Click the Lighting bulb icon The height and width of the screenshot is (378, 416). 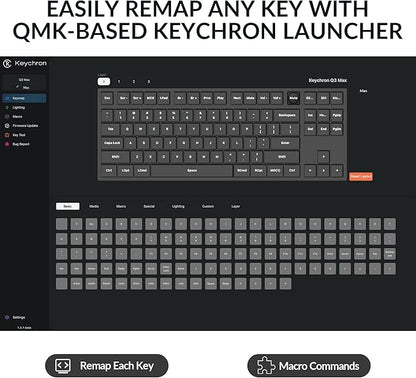point(7,108)
